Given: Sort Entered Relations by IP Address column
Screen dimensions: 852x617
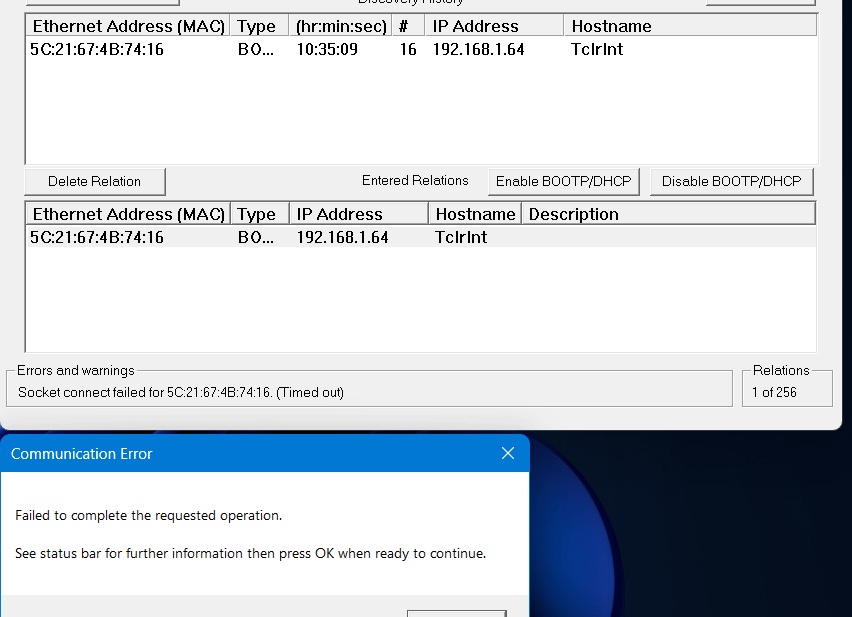Looking at the screenshot, I should (359, 214).
